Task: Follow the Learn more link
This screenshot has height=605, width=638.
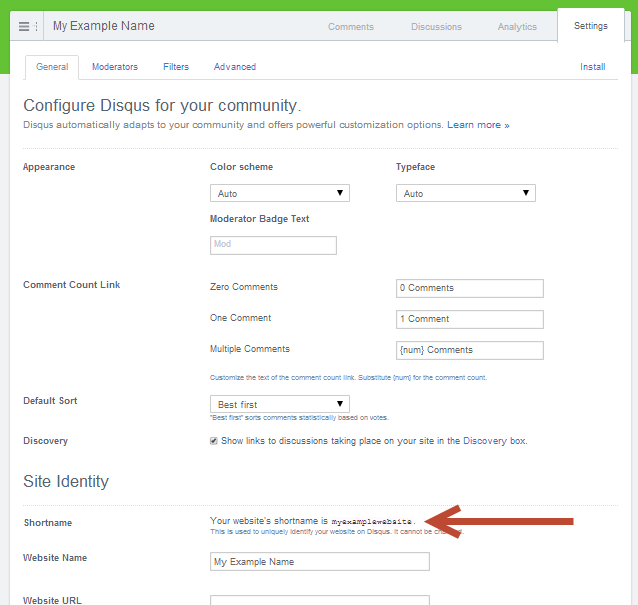Action: 478,125
